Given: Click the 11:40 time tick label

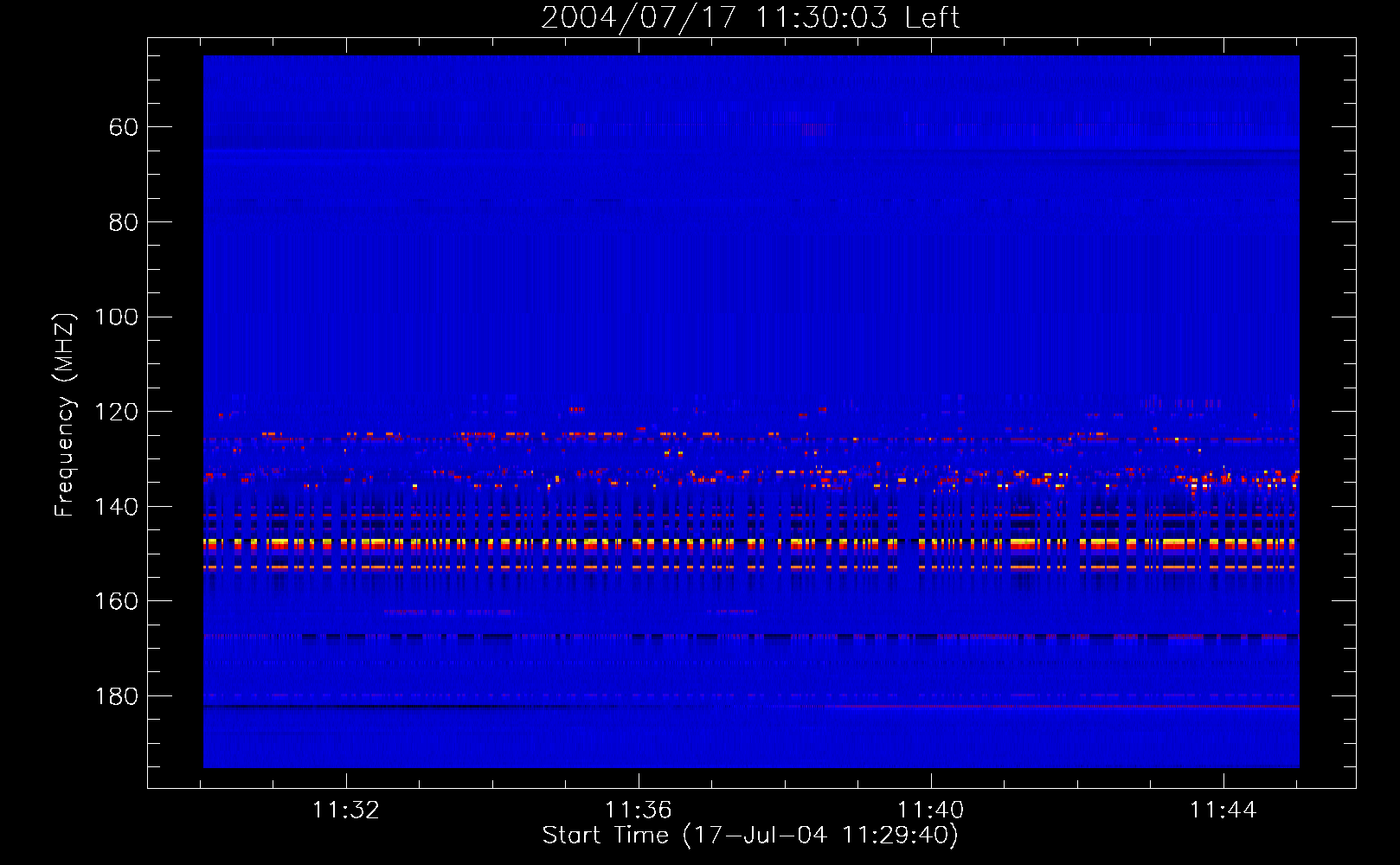Looking at the screenshot, I should (x=931, y=811).
